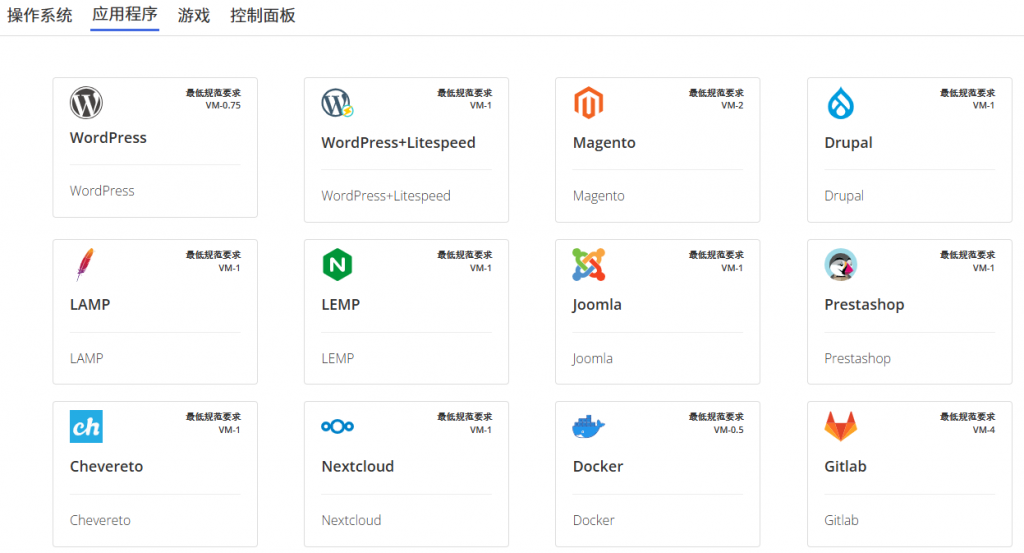Select the Nextcloud three-circle logo
The height and width of the screenshot is (553, 1024).
337,427
